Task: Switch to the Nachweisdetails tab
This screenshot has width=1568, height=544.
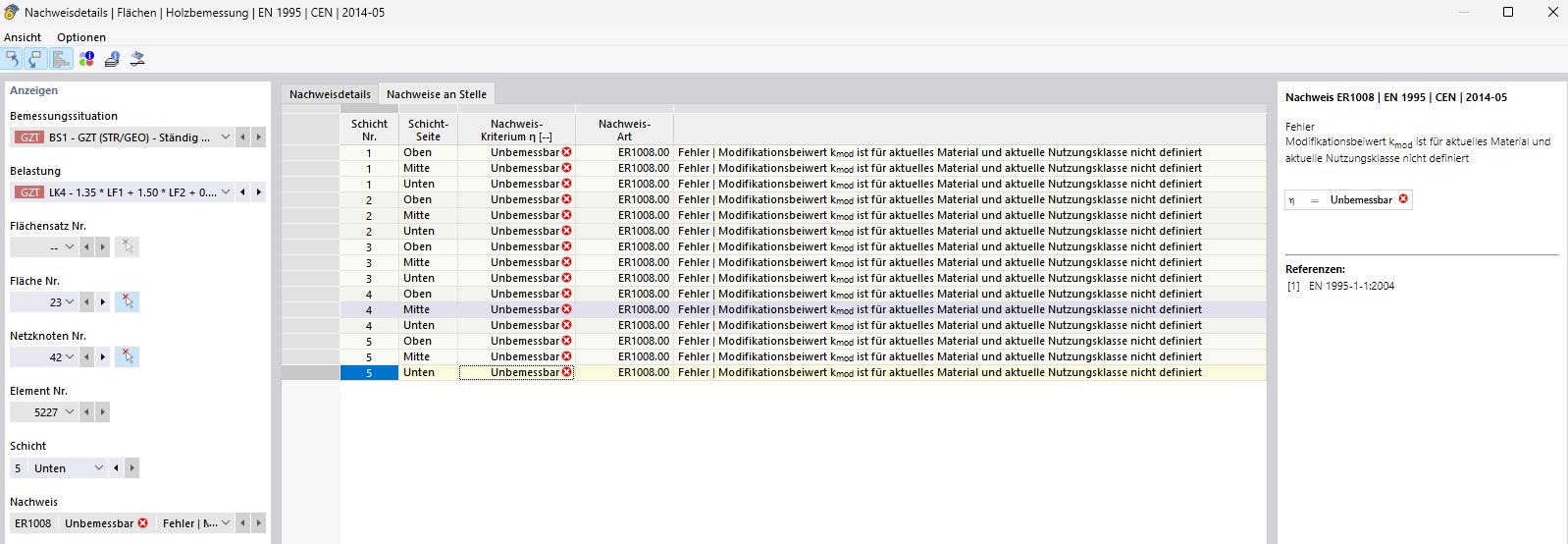Action: tap(330, 94)
